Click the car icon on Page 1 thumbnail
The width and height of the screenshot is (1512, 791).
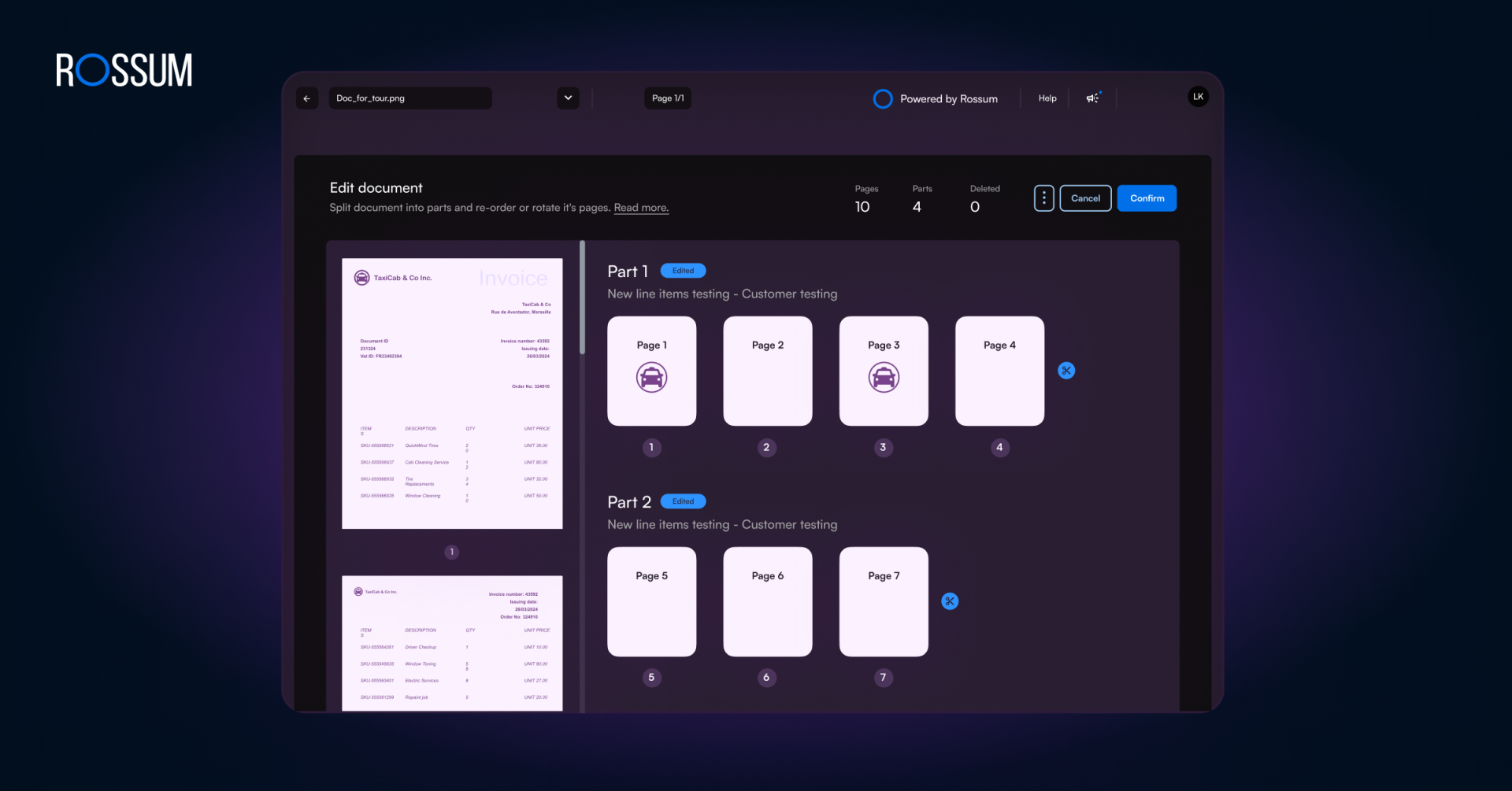[650, 378]
